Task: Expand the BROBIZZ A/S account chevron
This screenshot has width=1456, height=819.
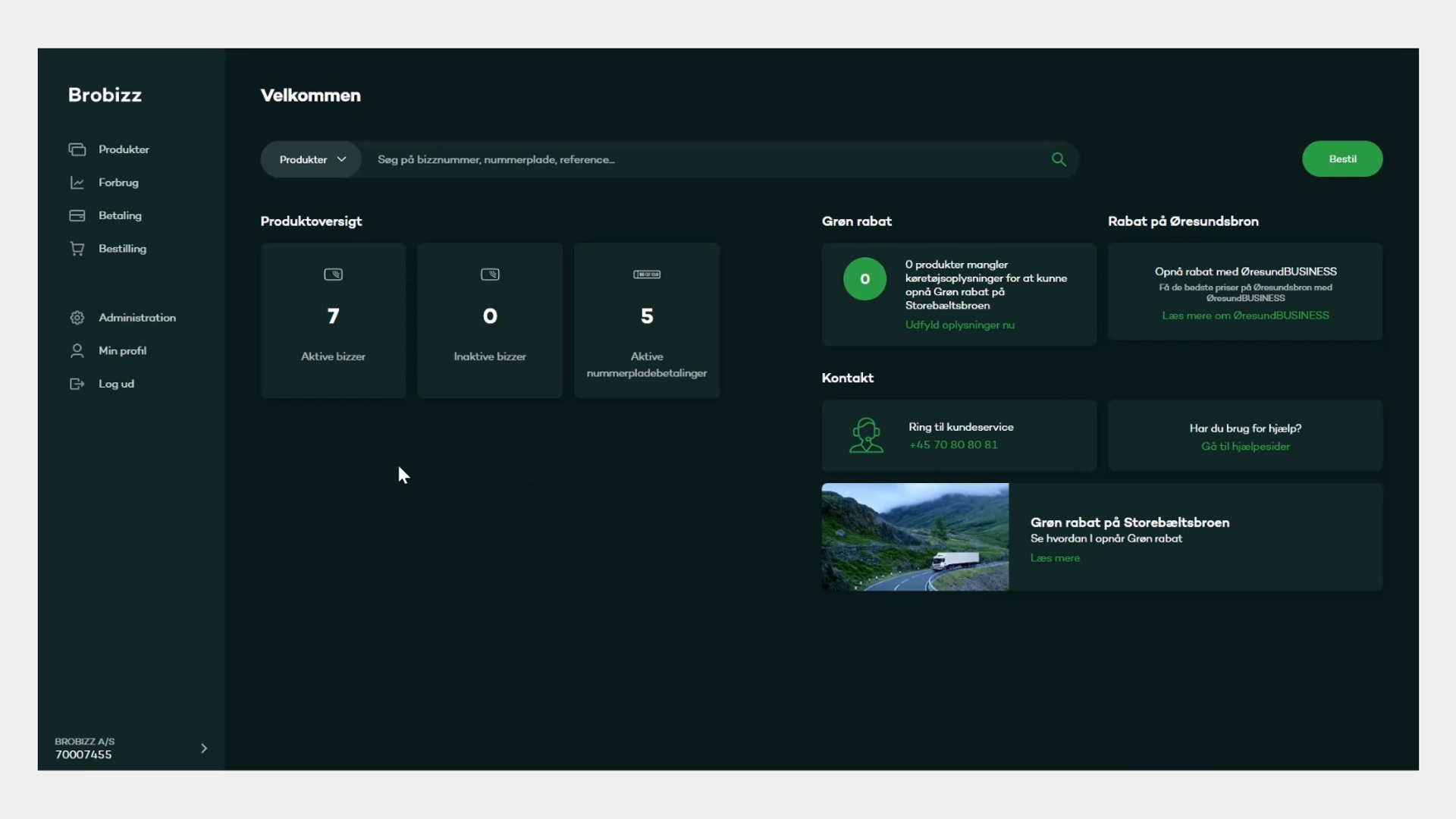Action: click(x=203, y=748)
